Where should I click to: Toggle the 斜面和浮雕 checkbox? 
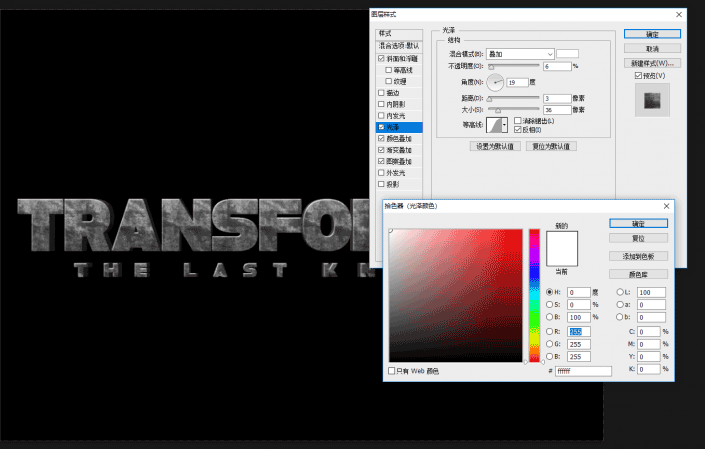coord(381,58)
